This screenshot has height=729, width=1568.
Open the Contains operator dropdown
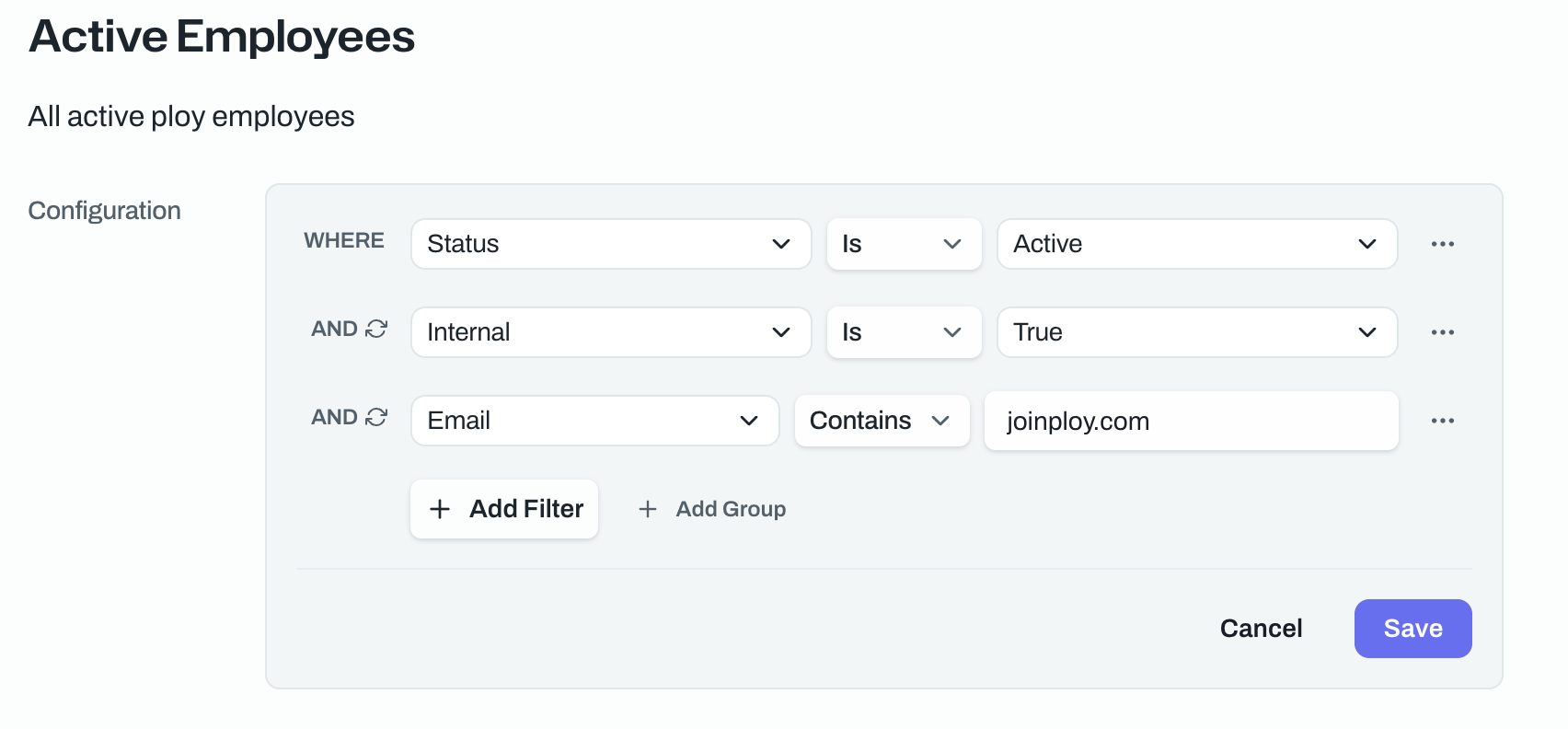coord(881,421)
